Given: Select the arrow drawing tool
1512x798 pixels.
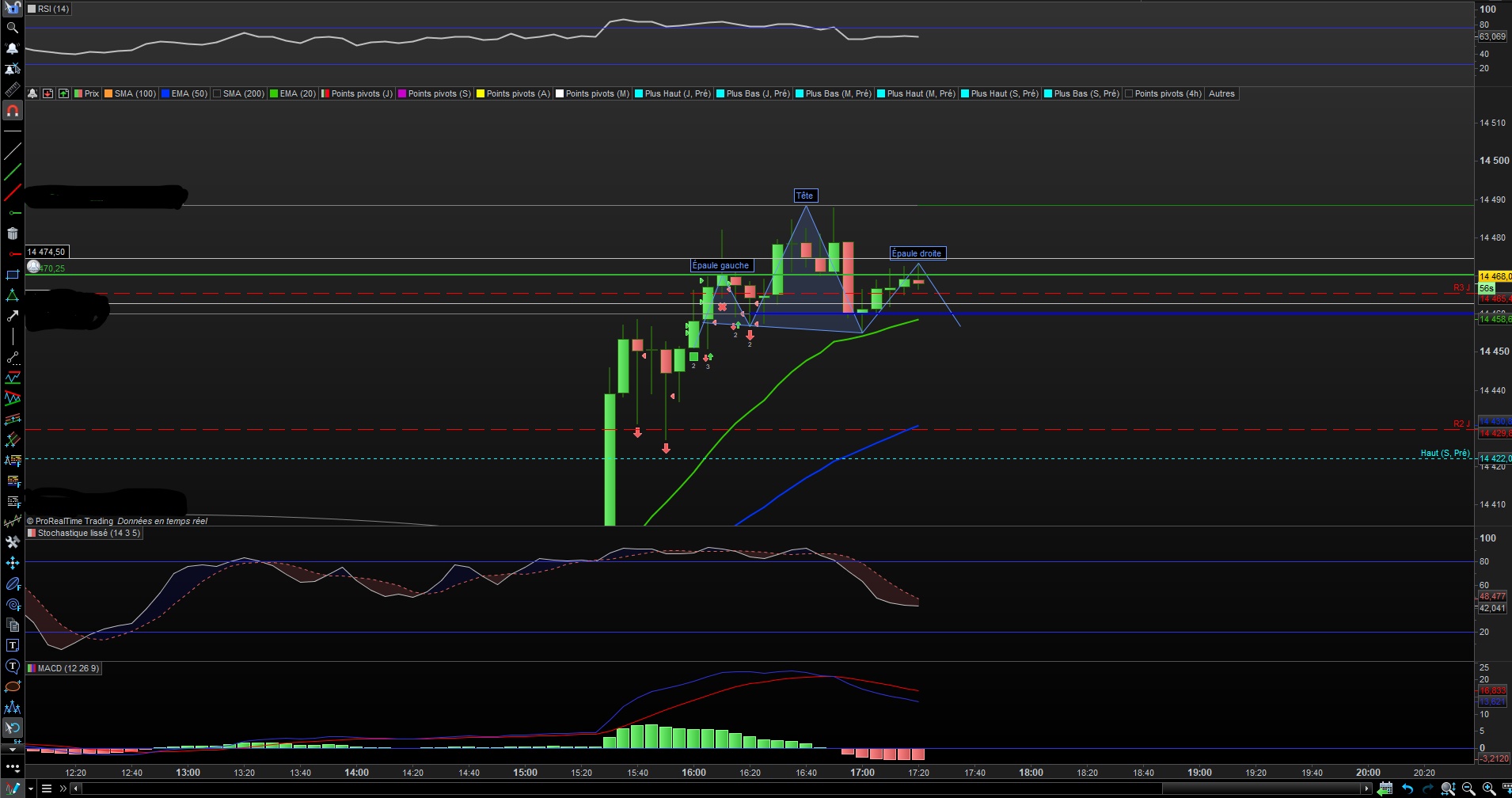Looking at the screenshot, I should point(12,316).
